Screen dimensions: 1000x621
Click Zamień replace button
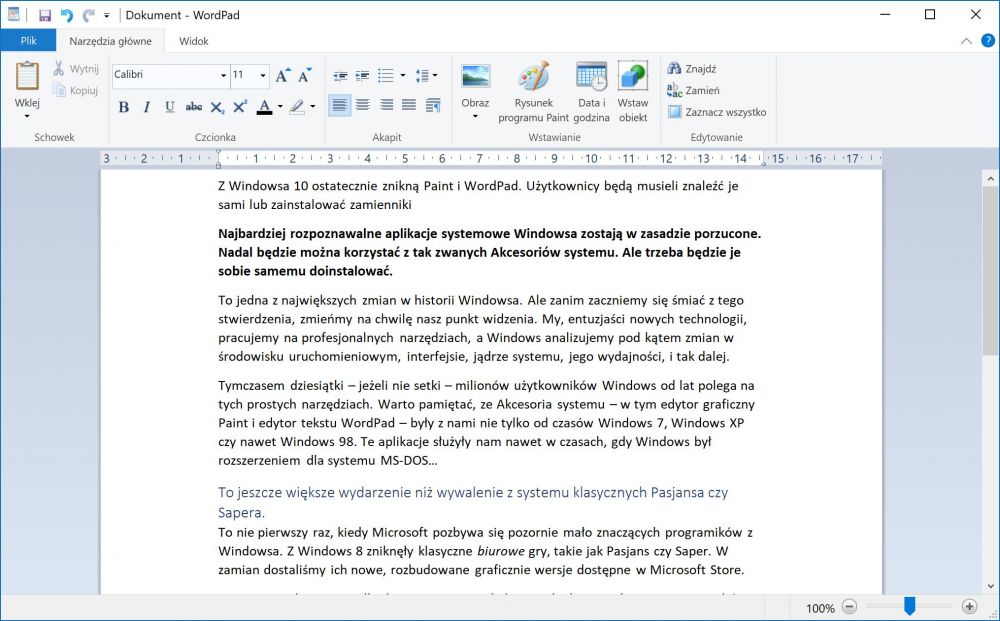point(693,90)
